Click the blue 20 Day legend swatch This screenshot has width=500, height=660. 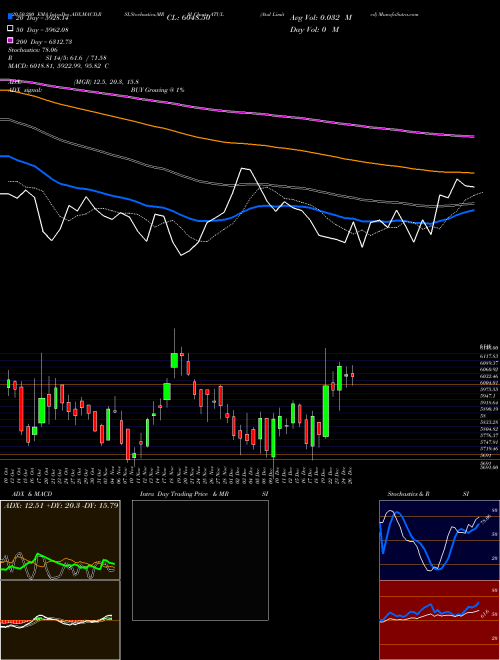(11, 17)
